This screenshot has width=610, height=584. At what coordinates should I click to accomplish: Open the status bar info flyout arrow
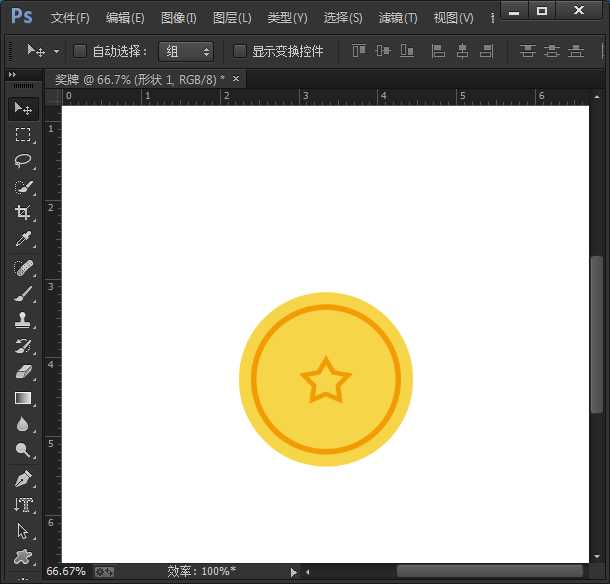click(293, 572)
